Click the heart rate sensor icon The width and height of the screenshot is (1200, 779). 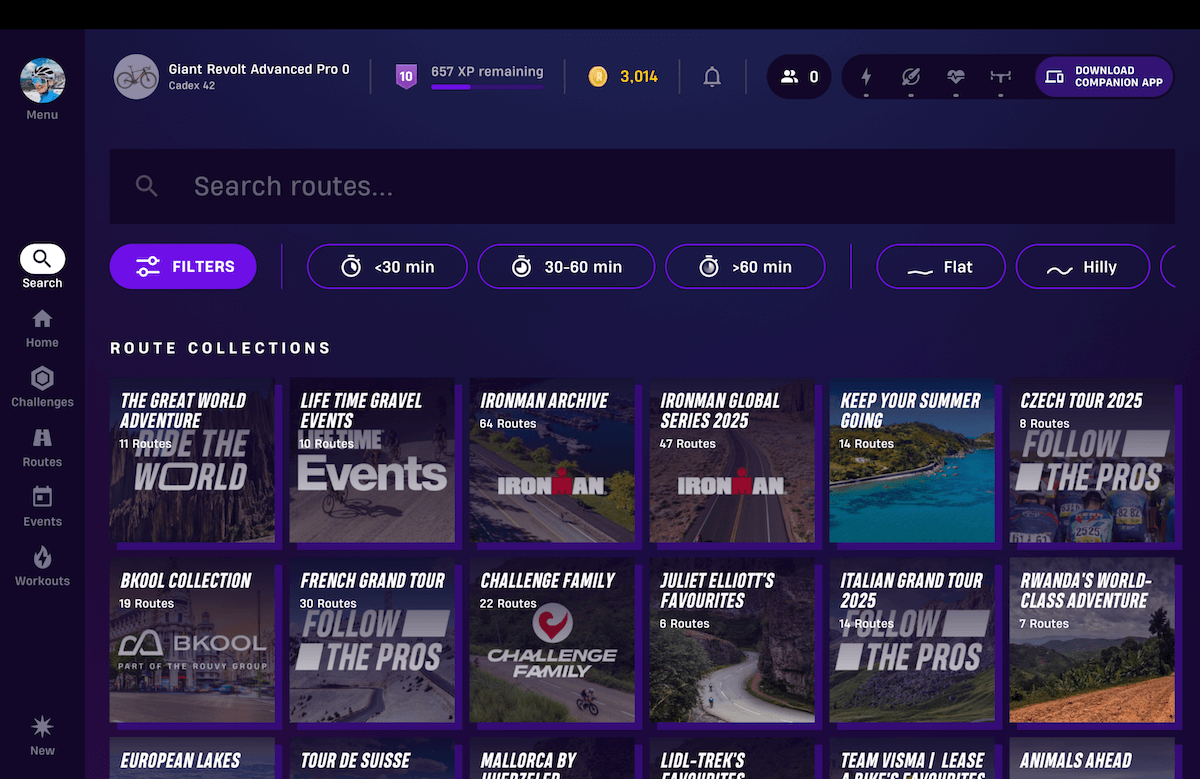[956, 77]
